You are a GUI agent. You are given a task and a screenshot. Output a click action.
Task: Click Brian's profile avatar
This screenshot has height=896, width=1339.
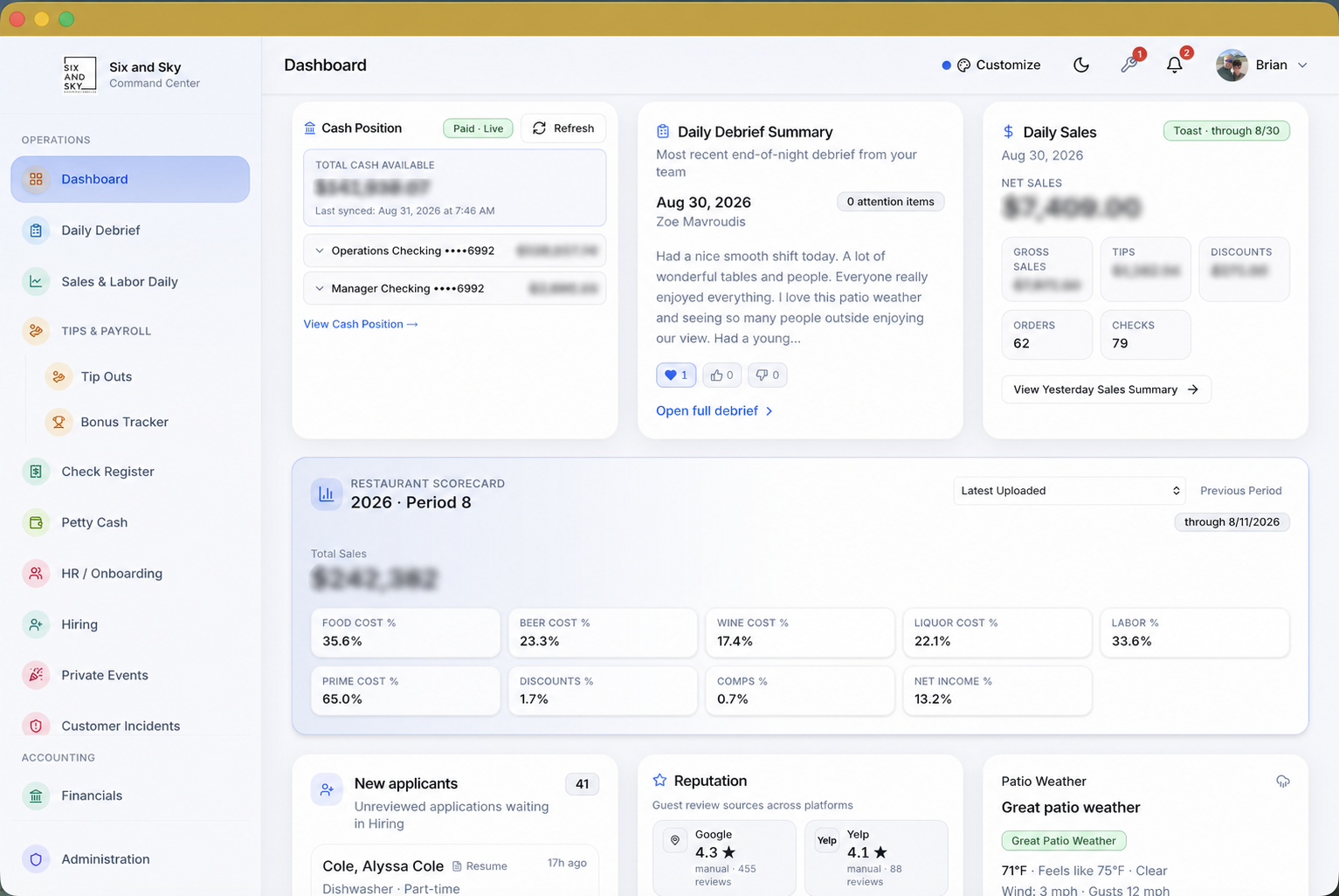(1232, 65)
